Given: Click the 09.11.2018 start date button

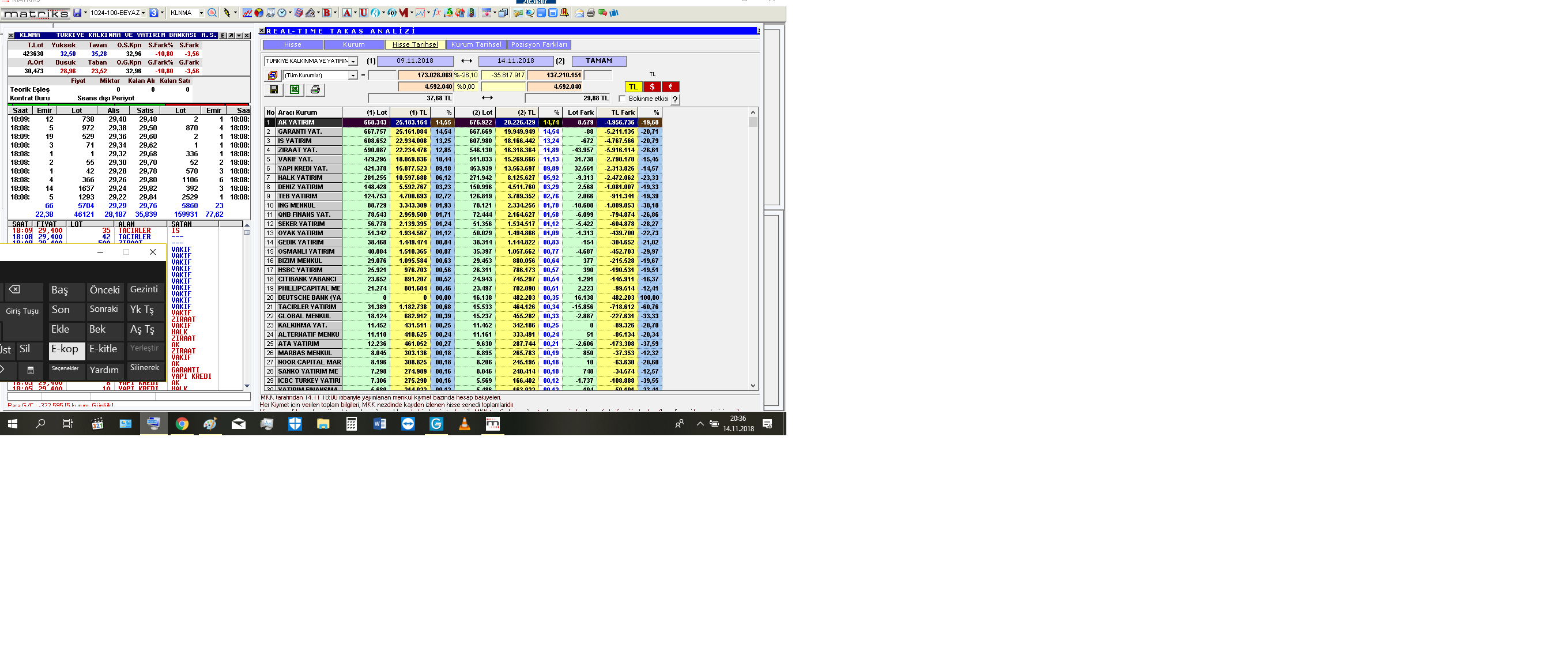Looking at the screenshot, I should point(415,61).
